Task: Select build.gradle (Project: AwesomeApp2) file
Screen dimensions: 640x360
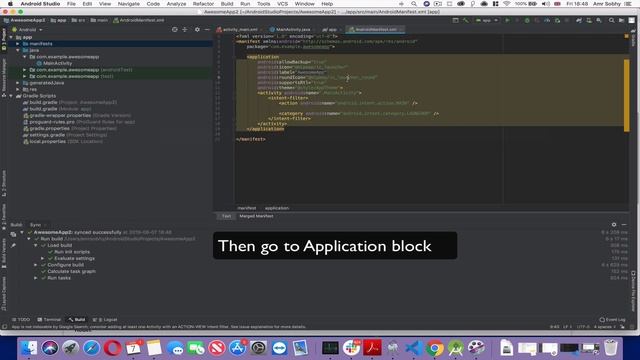Action: 70,102
